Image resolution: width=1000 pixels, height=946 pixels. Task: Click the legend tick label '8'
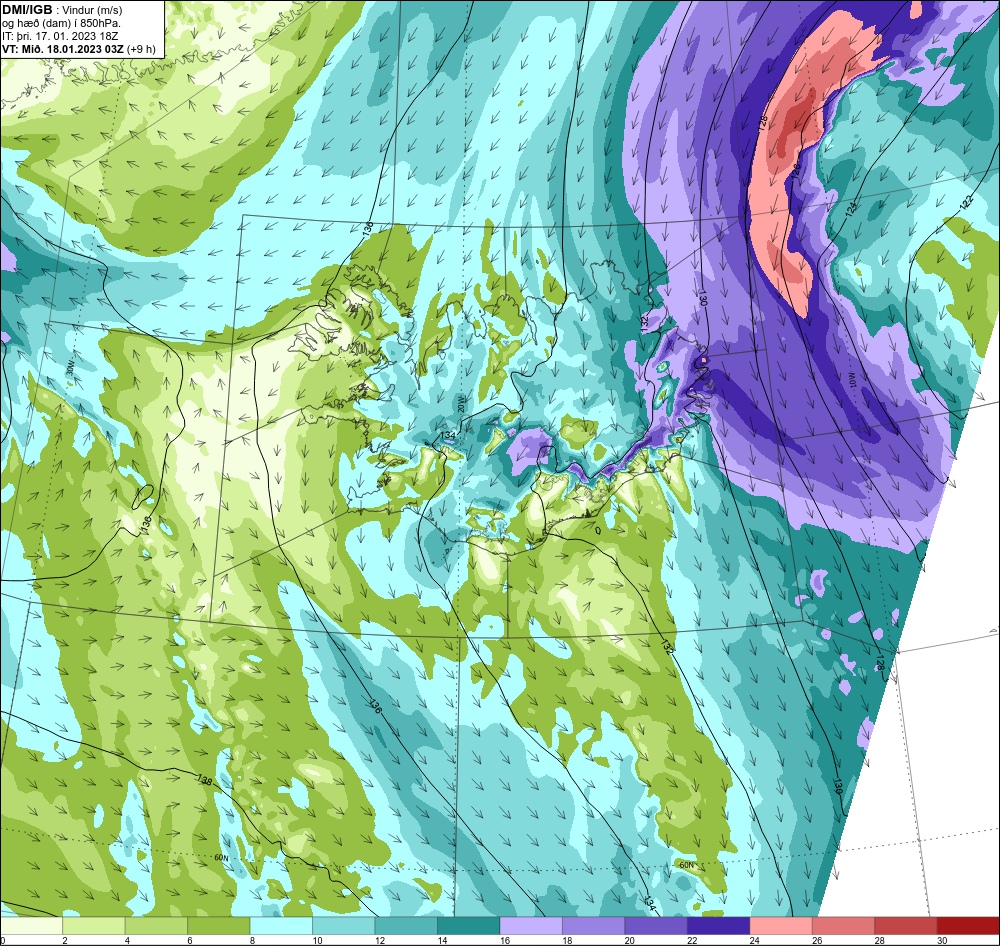(253, 940)
